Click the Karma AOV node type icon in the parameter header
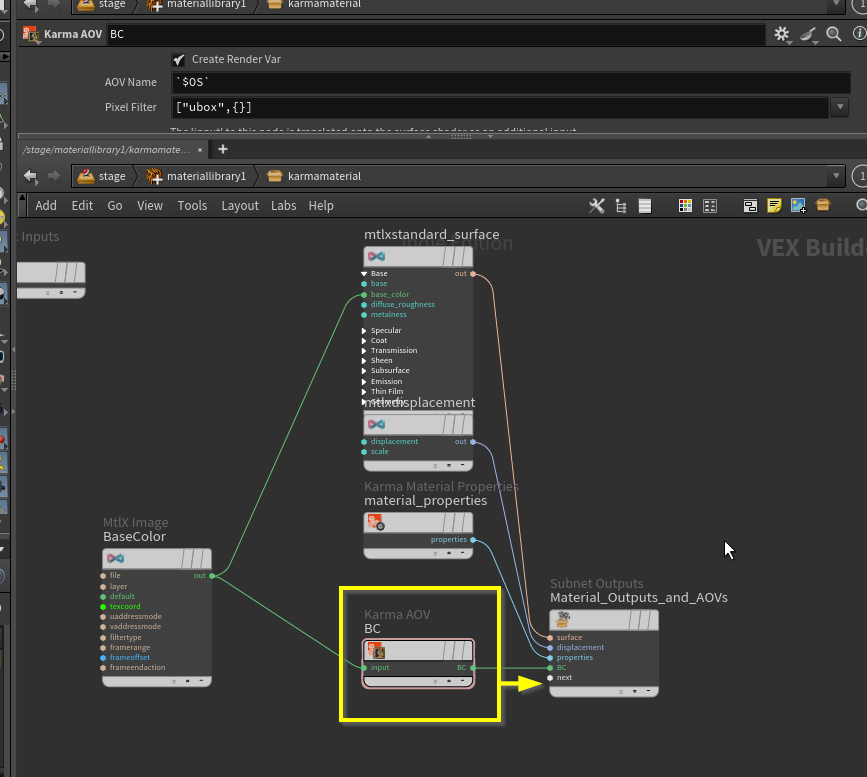 click(x=31, y=34)
